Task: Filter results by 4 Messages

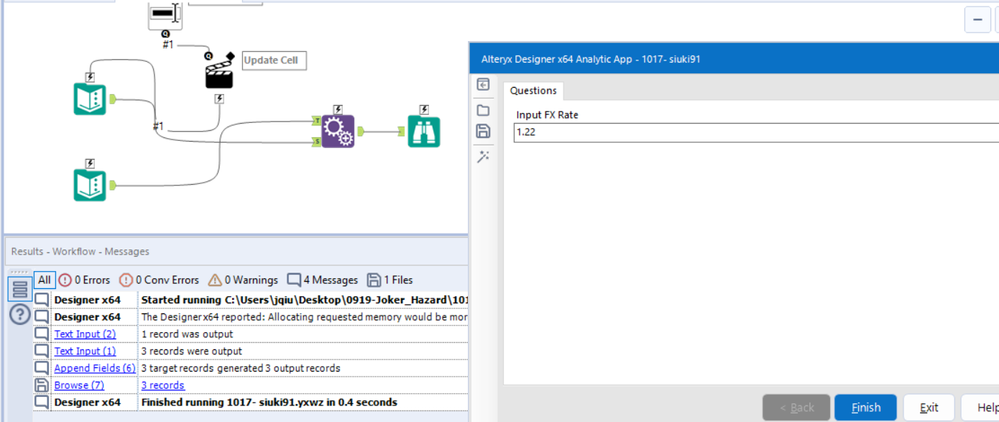Action: pos(322,280)
